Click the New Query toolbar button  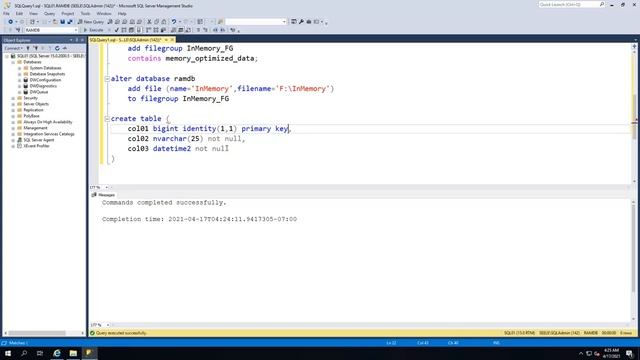click(x=91, y=22)
